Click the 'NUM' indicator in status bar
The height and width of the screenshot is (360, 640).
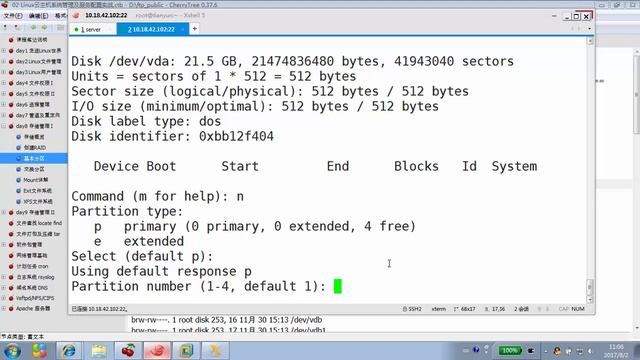tap(578, 309)
